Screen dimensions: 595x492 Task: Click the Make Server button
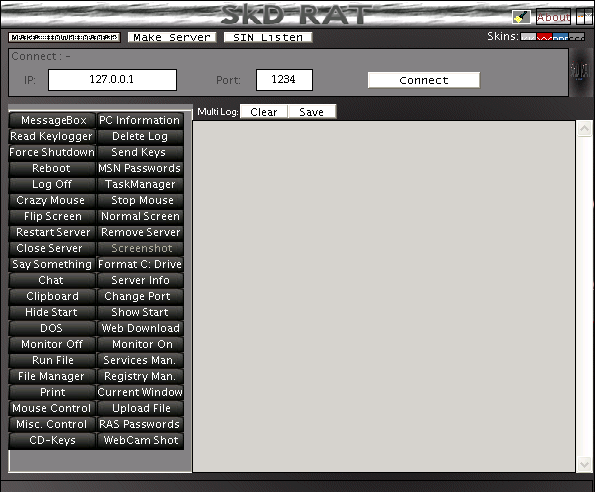click(172, 37)
